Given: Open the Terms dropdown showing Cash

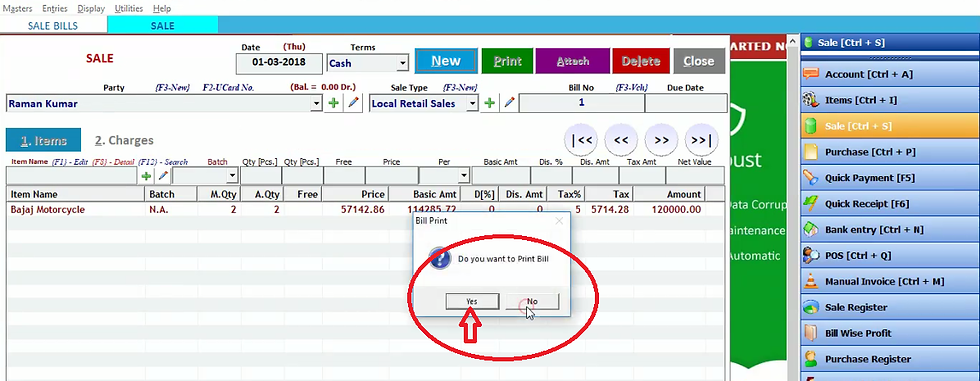Looking at the screenshot, I should click(403, 63).
